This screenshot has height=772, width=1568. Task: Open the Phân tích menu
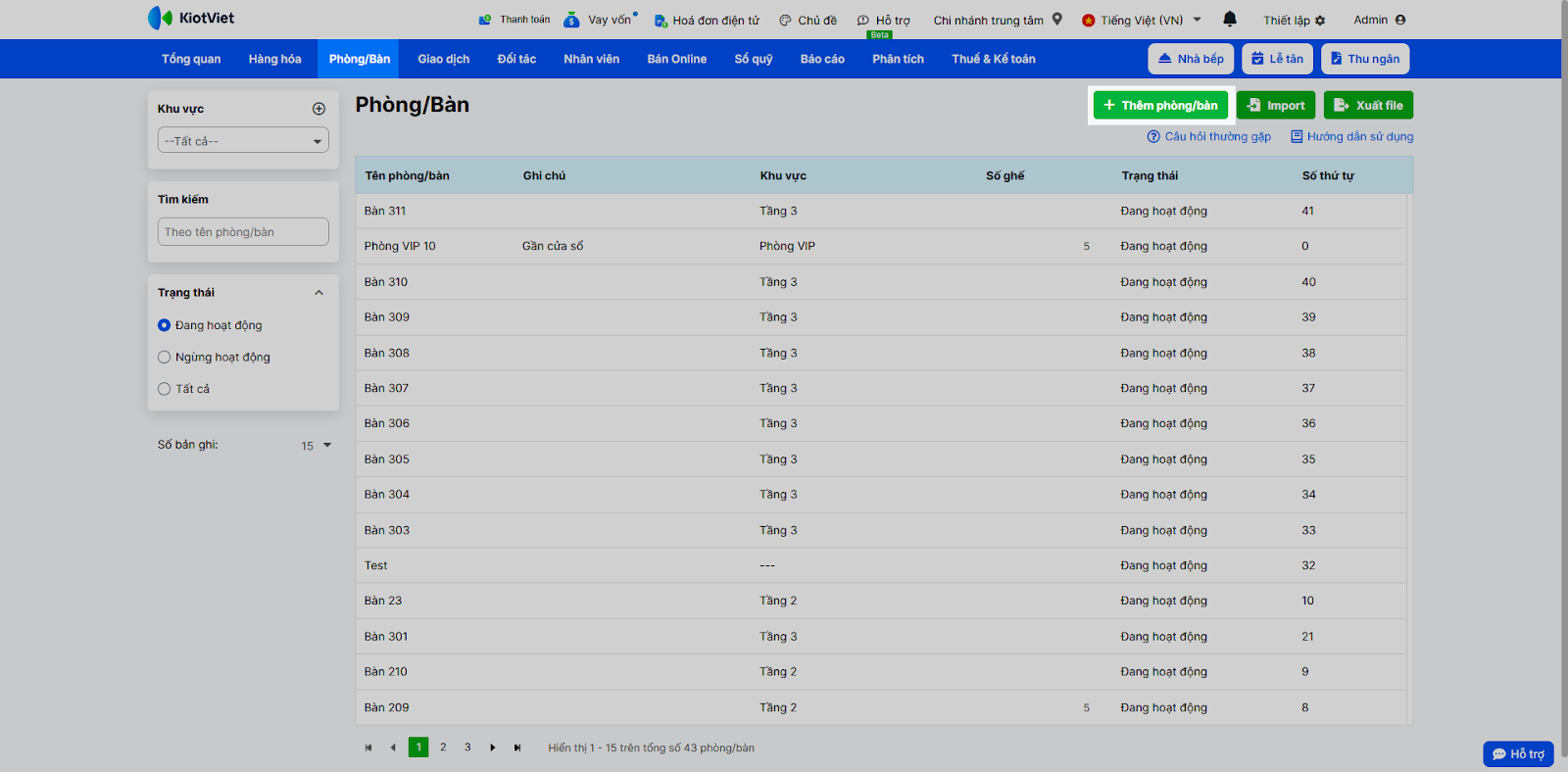pos(899,59)
